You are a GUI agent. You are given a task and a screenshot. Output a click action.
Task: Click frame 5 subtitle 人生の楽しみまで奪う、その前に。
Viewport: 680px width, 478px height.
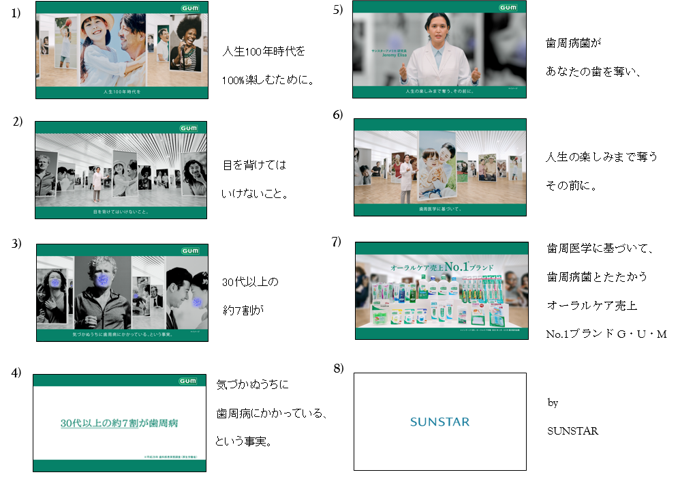pyautogui.click(x=439, y=92)
